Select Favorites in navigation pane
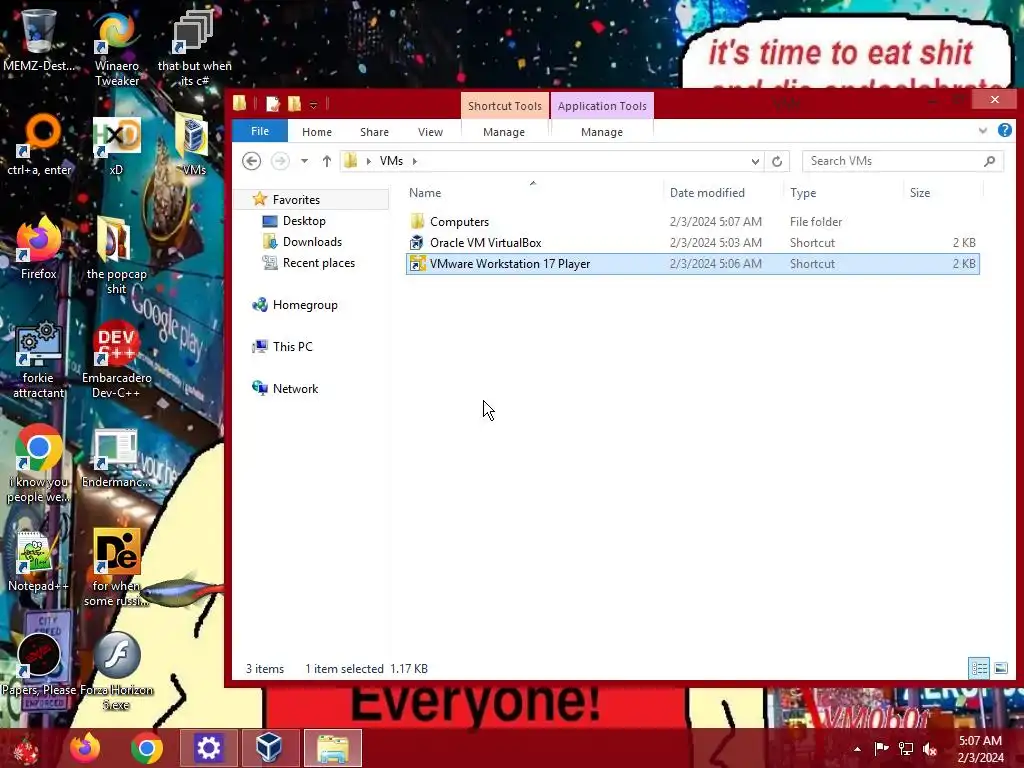Image resolution: width=1024 pixels, height=768 pixels. pyautogui.click(x=296, y=200)
